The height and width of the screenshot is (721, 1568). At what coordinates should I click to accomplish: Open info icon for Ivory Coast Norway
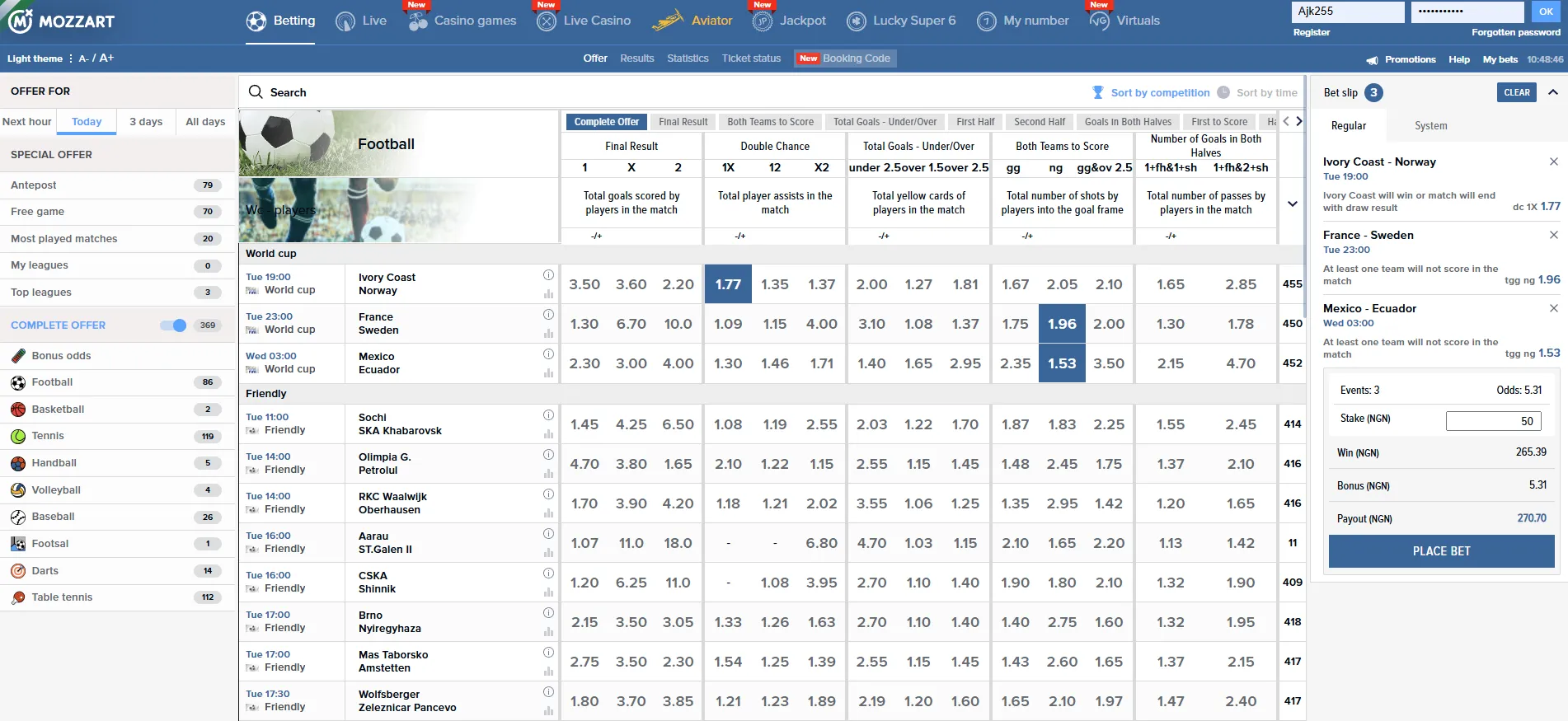click(x=548, y=275)
